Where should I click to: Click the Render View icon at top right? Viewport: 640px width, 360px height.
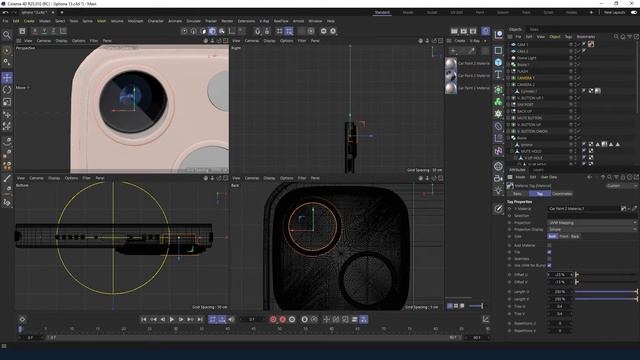(454, 31)
